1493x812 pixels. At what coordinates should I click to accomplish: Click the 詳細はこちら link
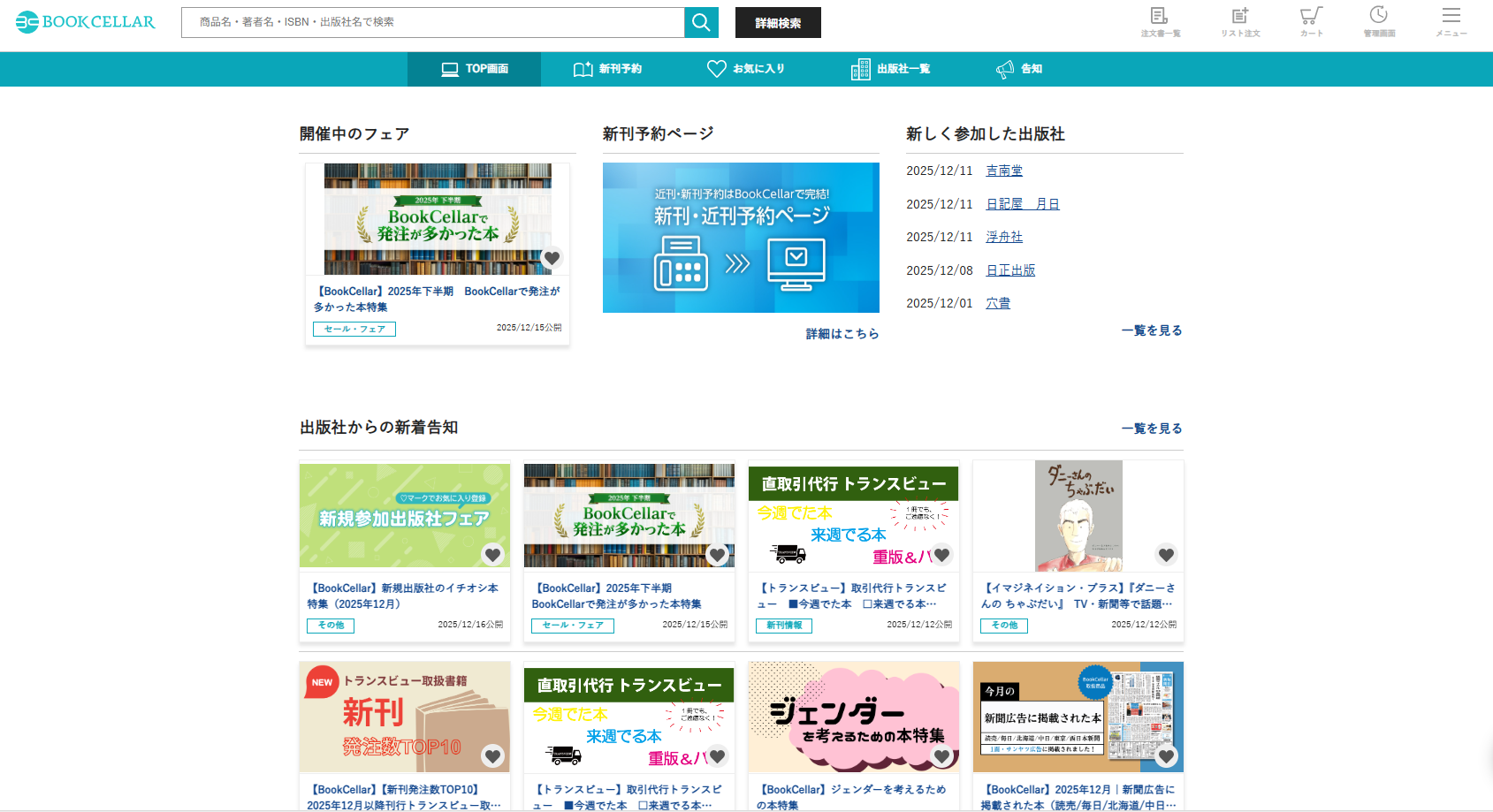[x=842, y=334]
